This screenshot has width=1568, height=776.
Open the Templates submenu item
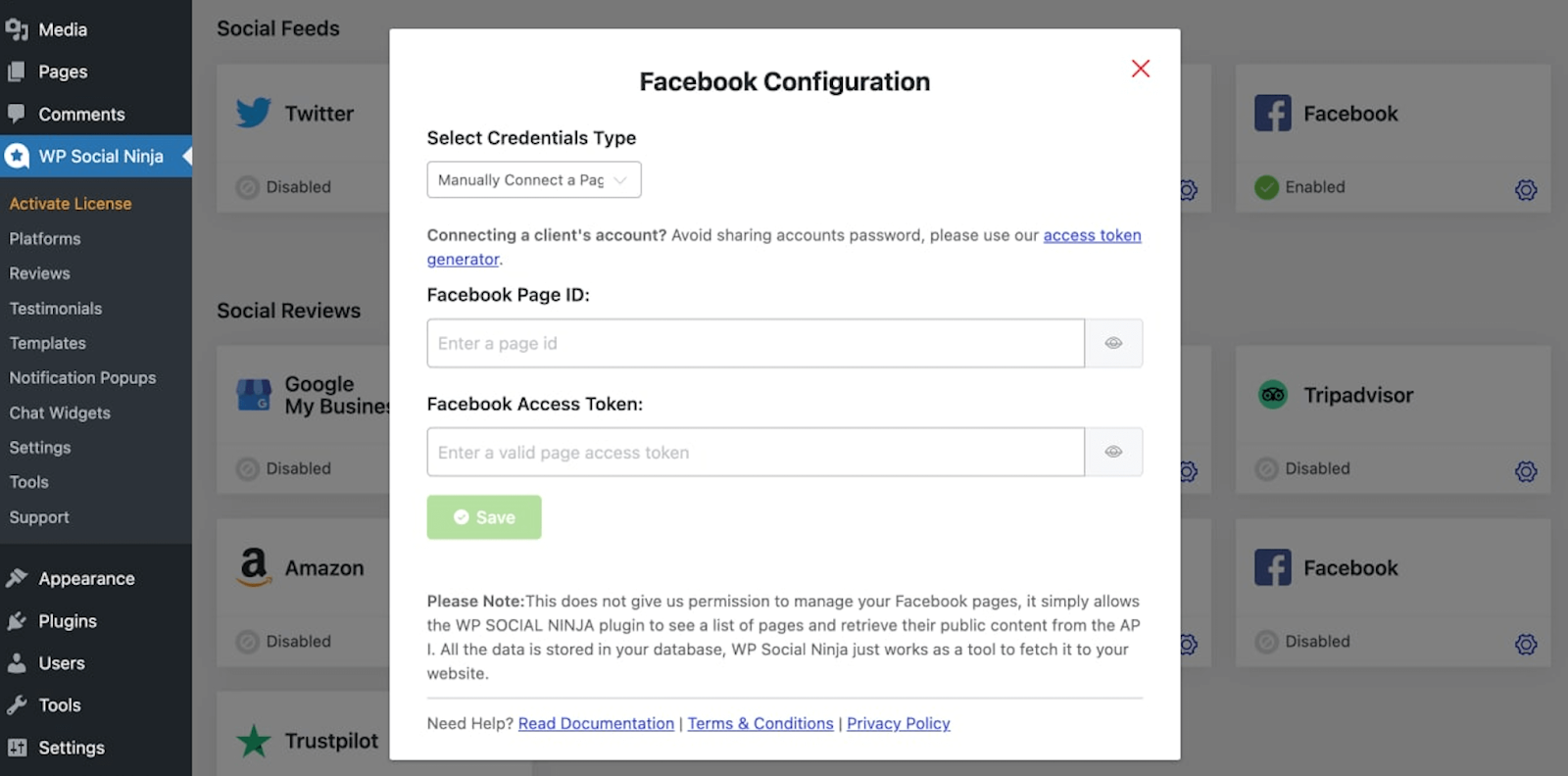click(48, 343)
